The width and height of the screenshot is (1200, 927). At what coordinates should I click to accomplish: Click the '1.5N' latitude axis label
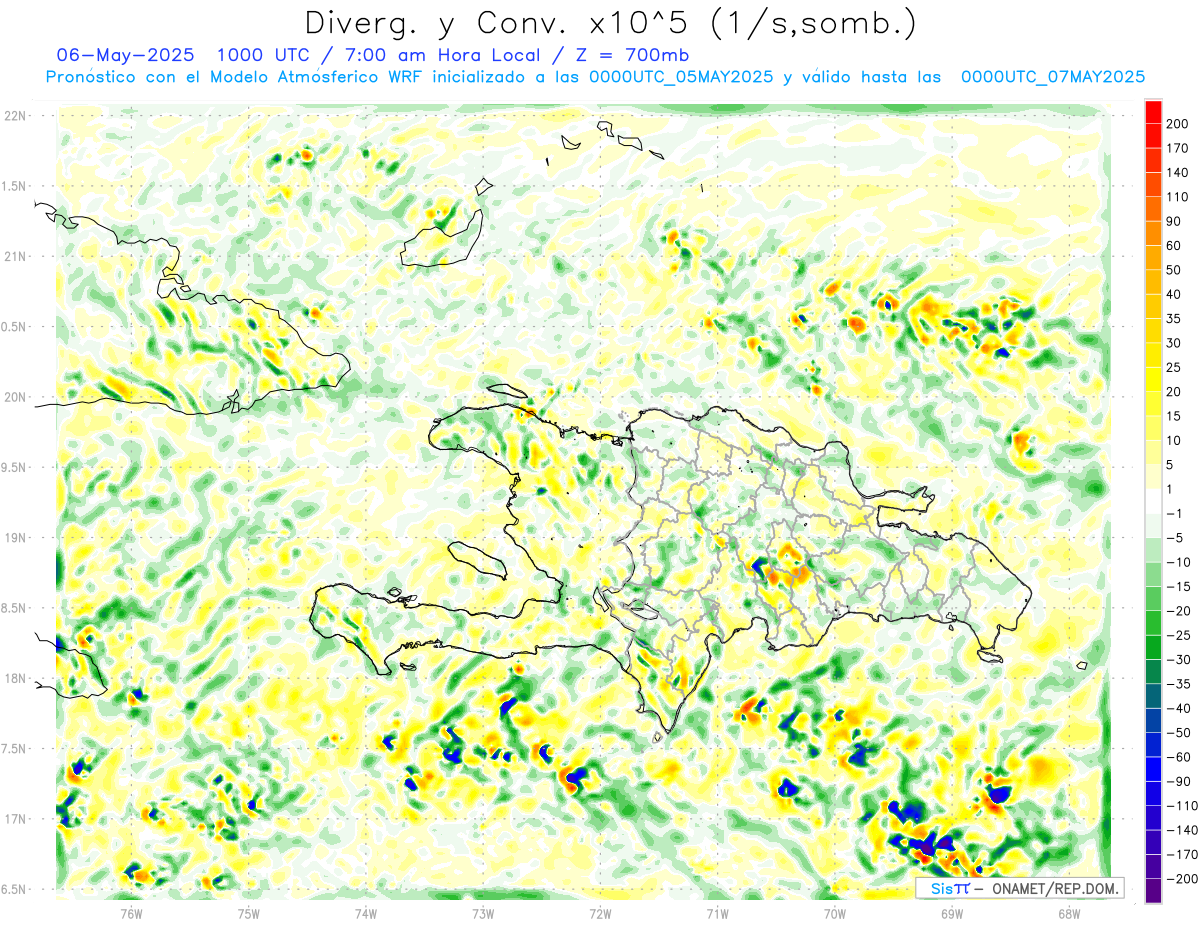pos(14,186)
